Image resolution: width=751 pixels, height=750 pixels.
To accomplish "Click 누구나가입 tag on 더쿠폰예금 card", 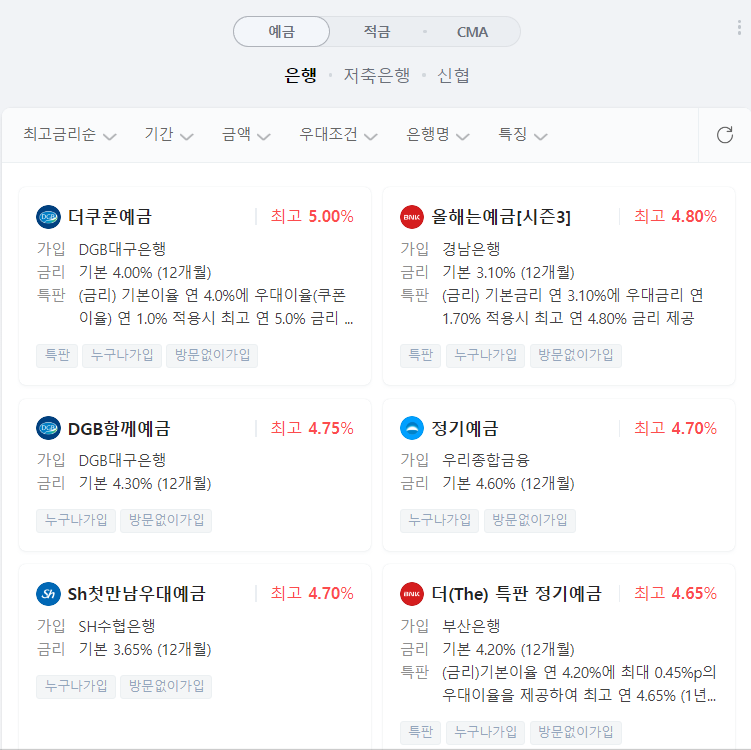I will coord(122,355).
